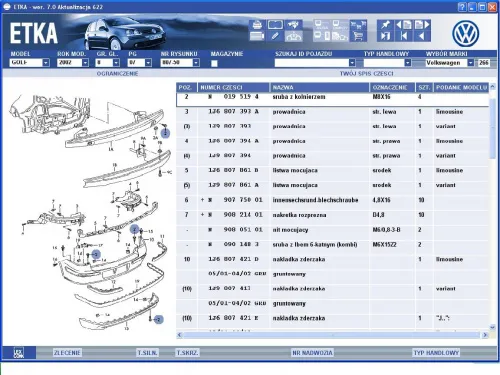
Task: Click the handshake icon
Action: point(293,25)
